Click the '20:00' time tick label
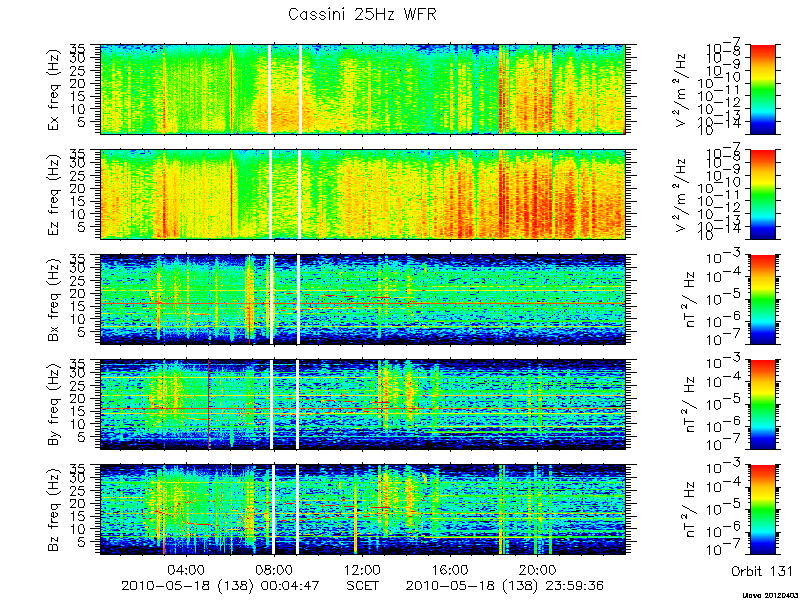This screenshot has height=600, width=800. (x=538, y=569)
